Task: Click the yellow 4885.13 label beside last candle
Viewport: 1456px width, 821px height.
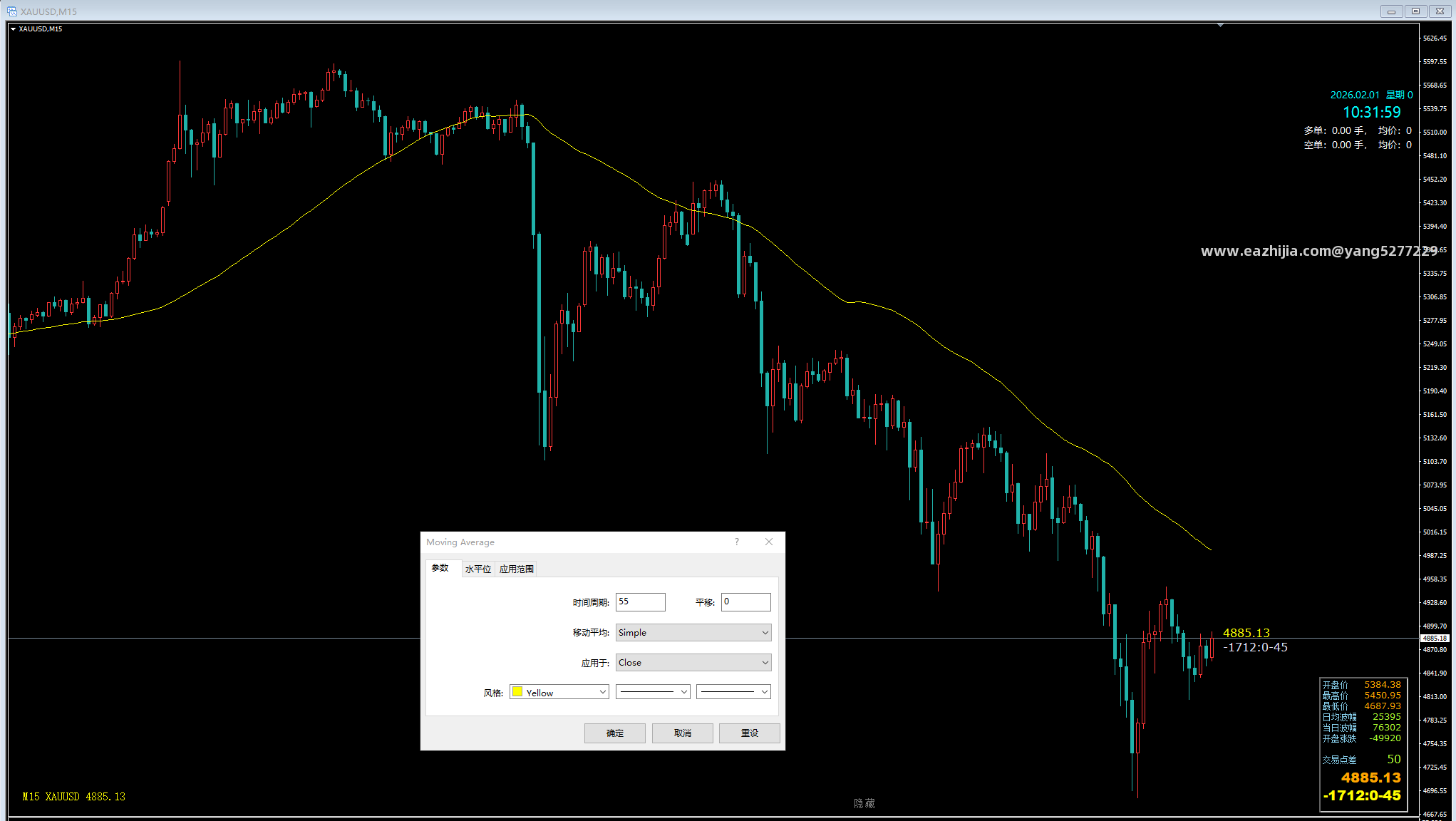Action: (x=1246, y=633)
